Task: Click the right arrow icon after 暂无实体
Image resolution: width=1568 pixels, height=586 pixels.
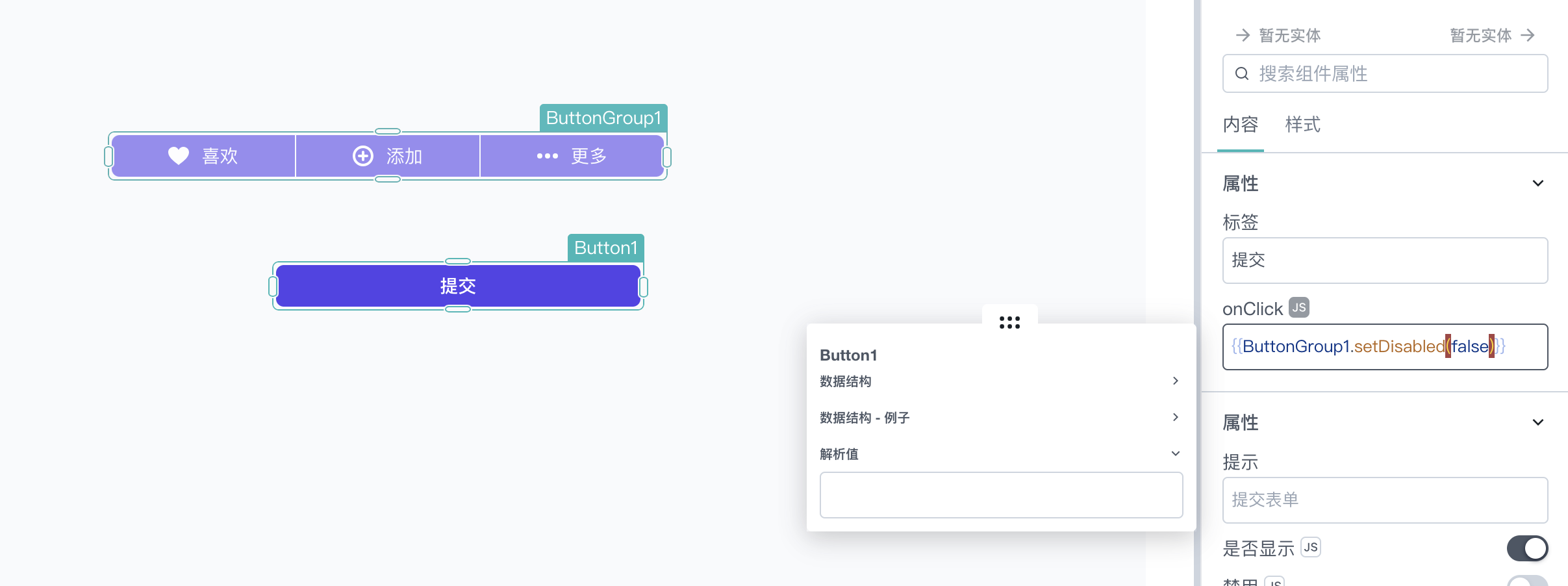Action: (1528, 35)
